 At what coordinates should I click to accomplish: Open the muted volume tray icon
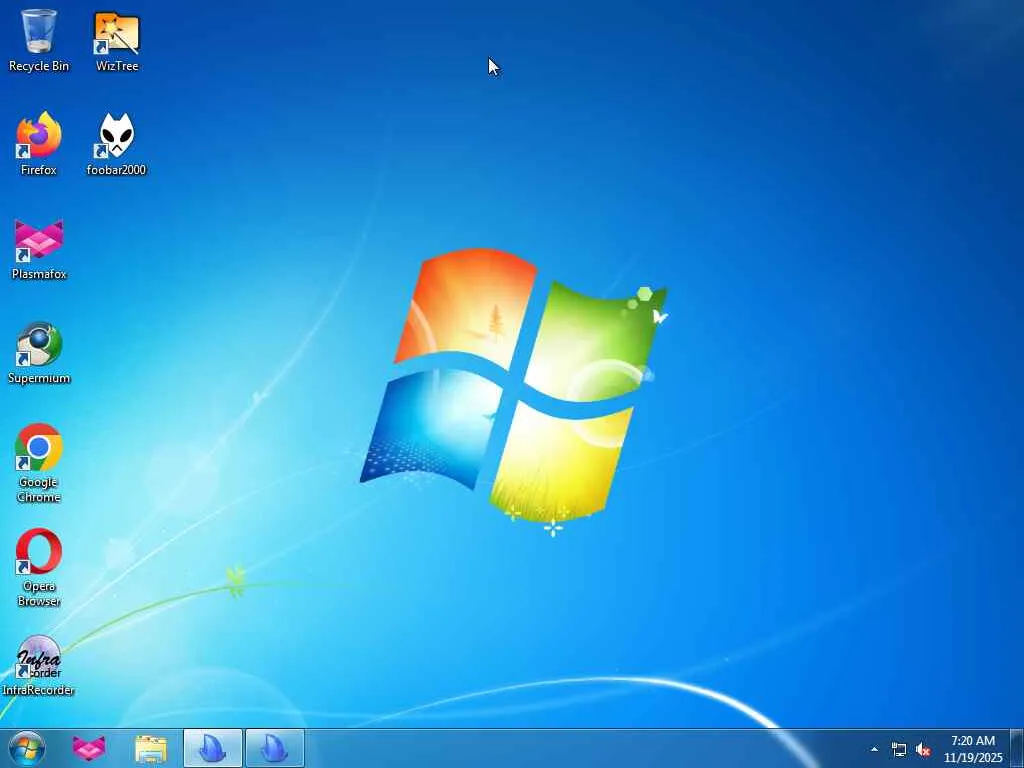click(x=923, y=750)
